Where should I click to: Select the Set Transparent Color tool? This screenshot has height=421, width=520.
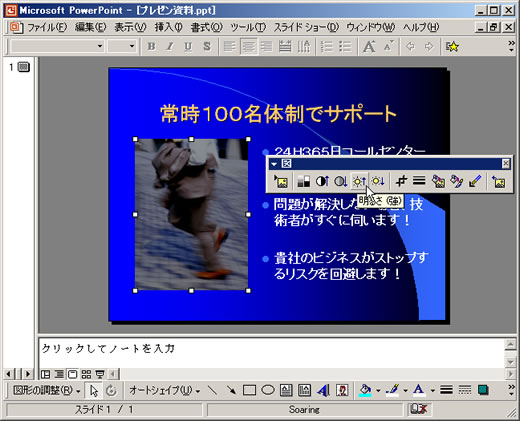click(x=475, y=182)
